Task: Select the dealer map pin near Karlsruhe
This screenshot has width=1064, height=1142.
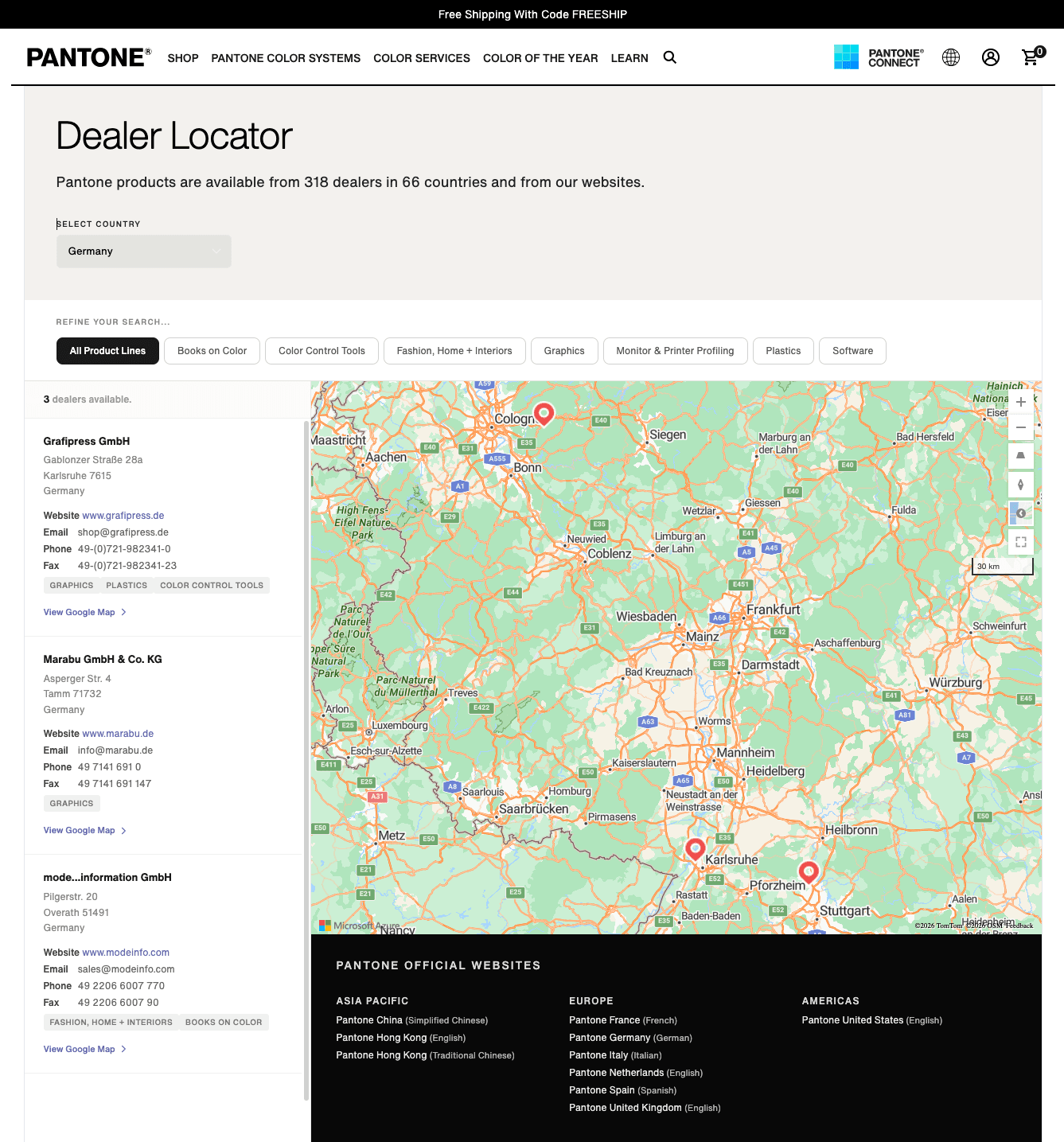Action: tap(694, 847)
